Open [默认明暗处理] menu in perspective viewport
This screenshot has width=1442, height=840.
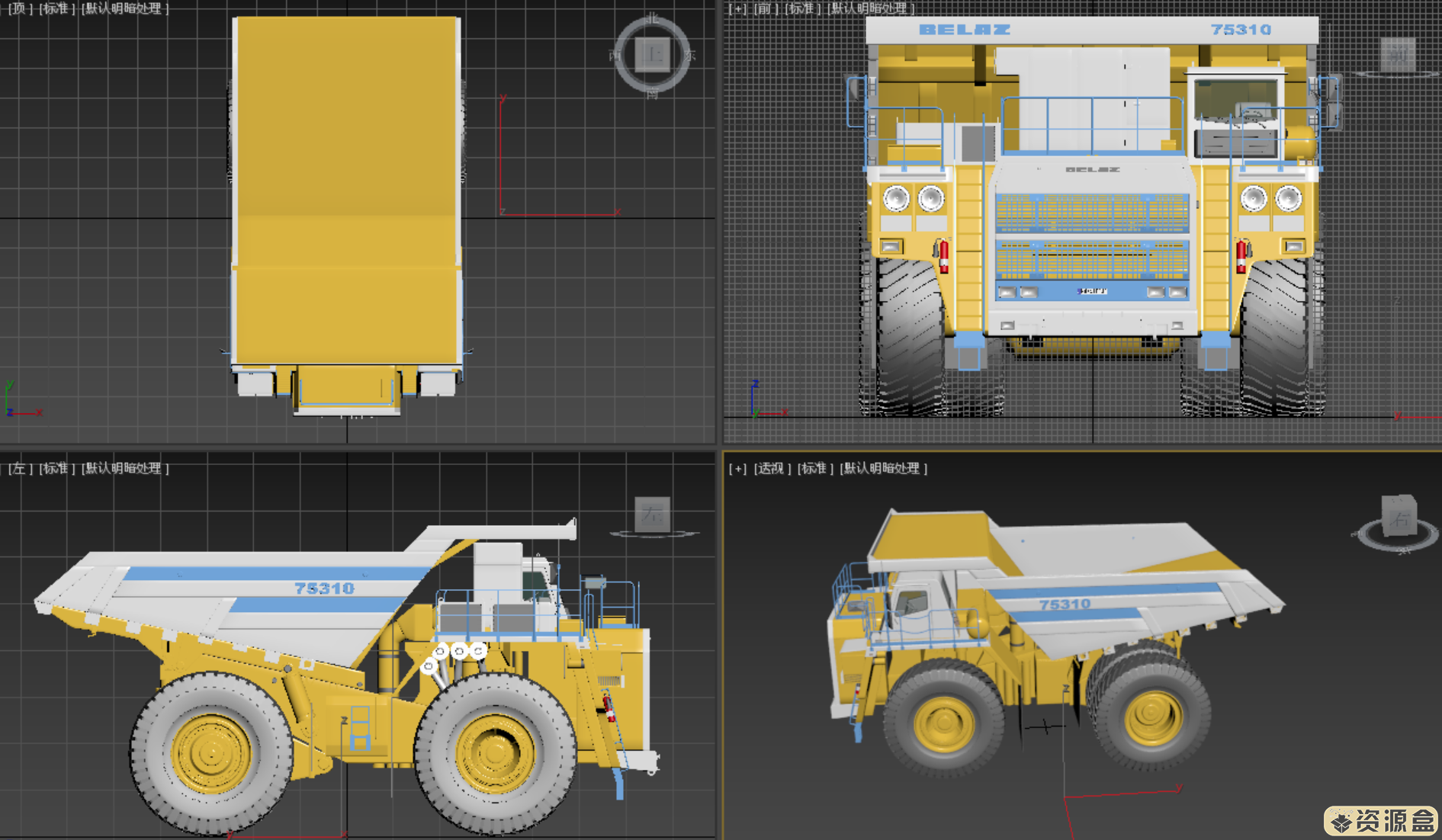[x=884, y=468]
